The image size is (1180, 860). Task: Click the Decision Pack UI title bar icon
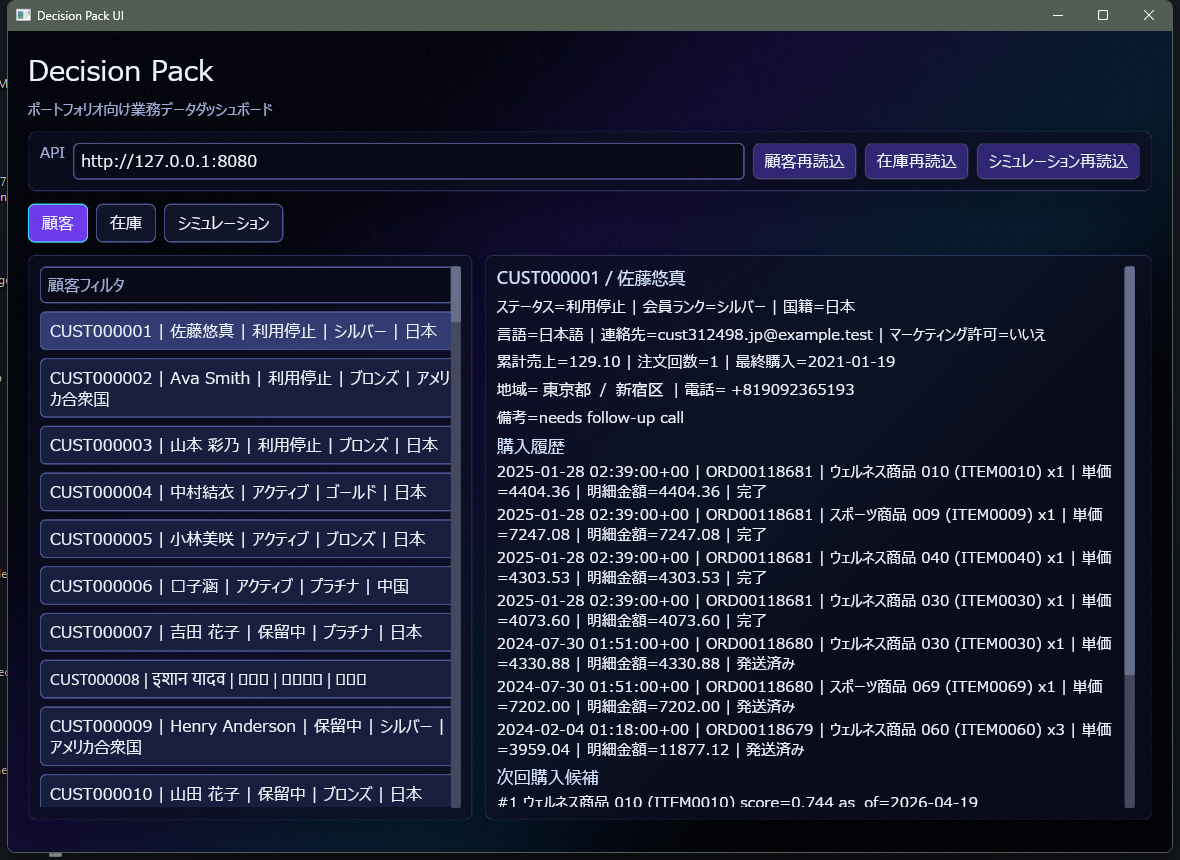coord(23,15)
